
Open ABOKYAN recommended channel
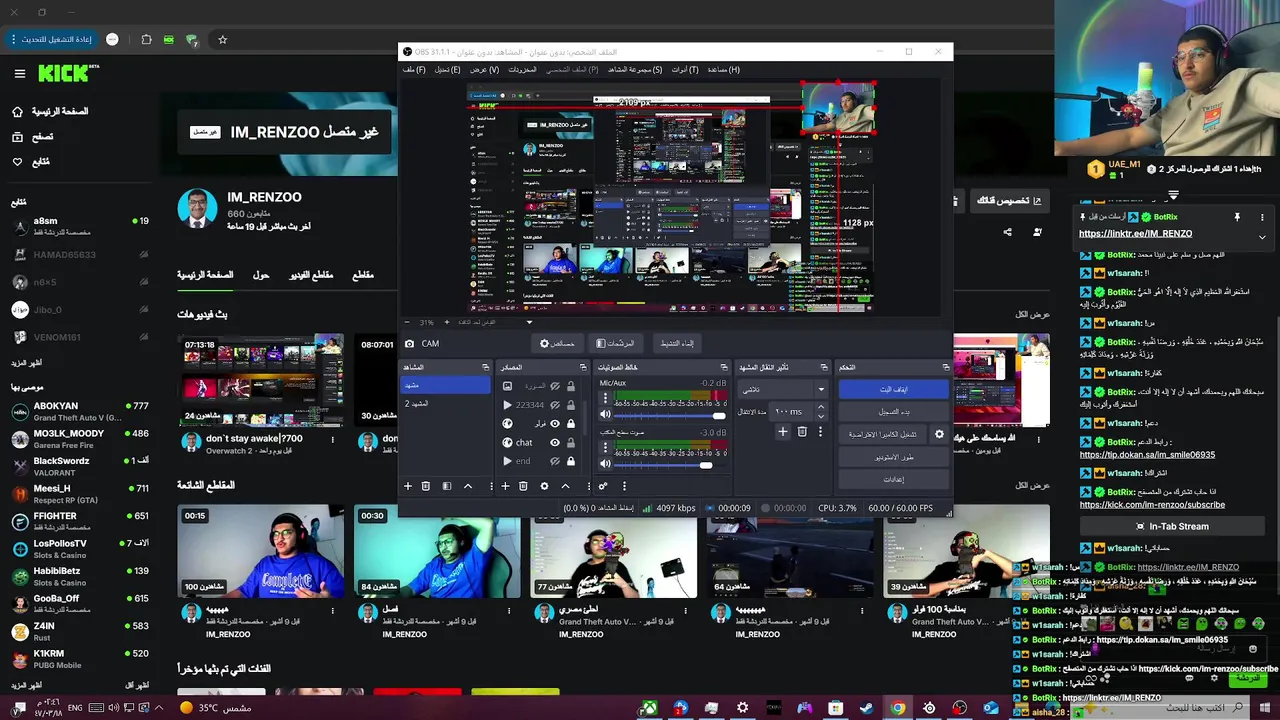(x=80, y=412)
